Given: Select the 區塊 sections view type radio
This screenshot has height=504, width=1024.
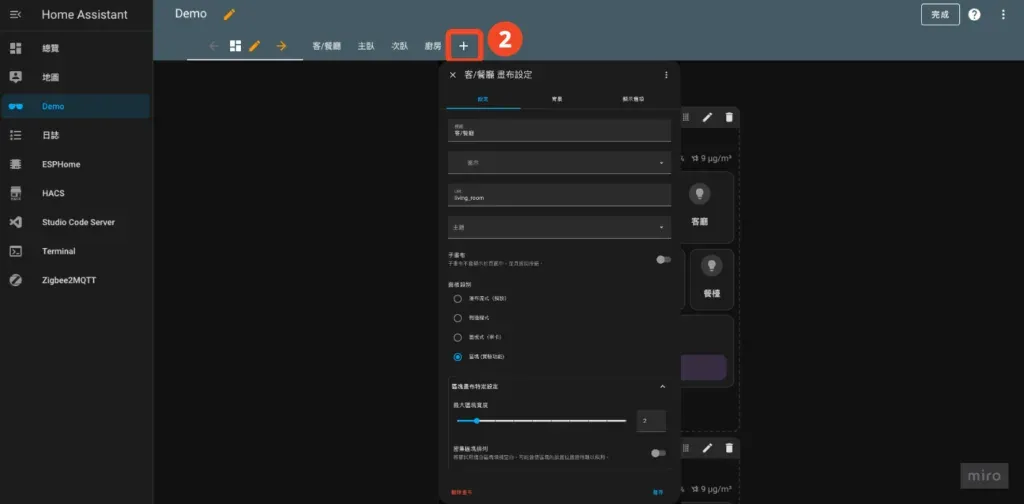Looking at the screenshot, I should [458, 356].
